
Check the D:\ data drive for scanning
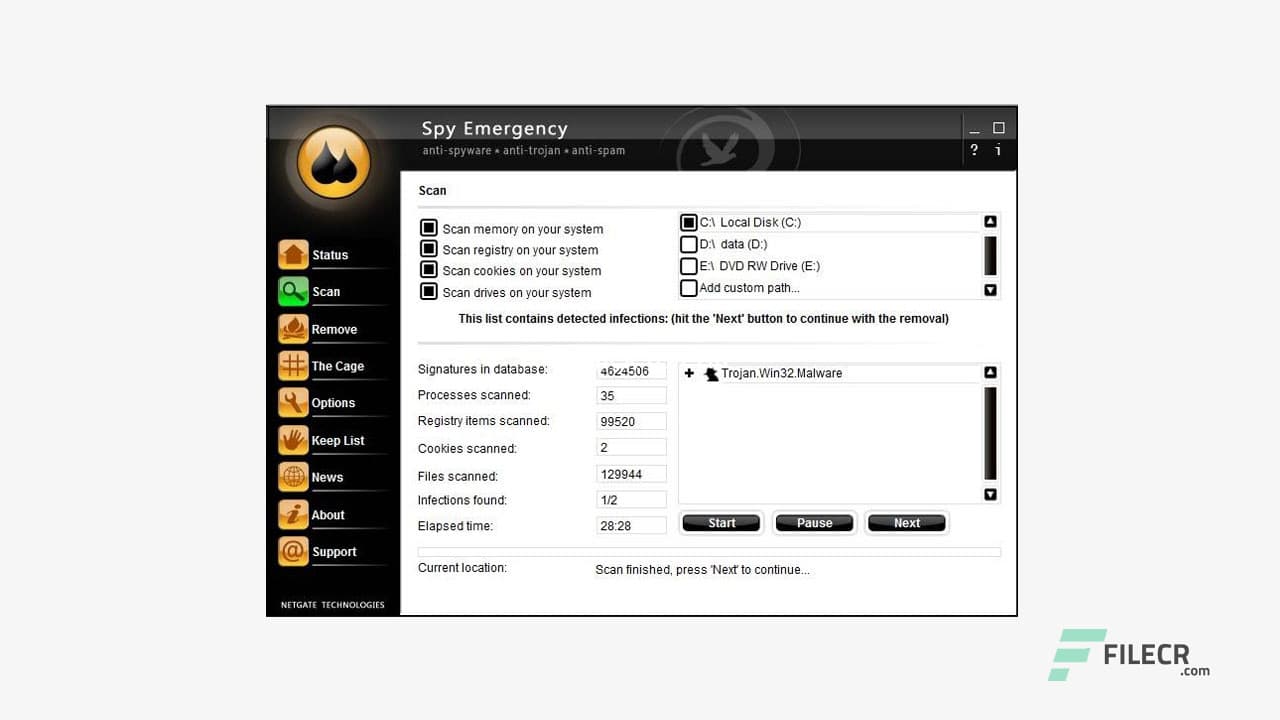(x=689, y=243)
